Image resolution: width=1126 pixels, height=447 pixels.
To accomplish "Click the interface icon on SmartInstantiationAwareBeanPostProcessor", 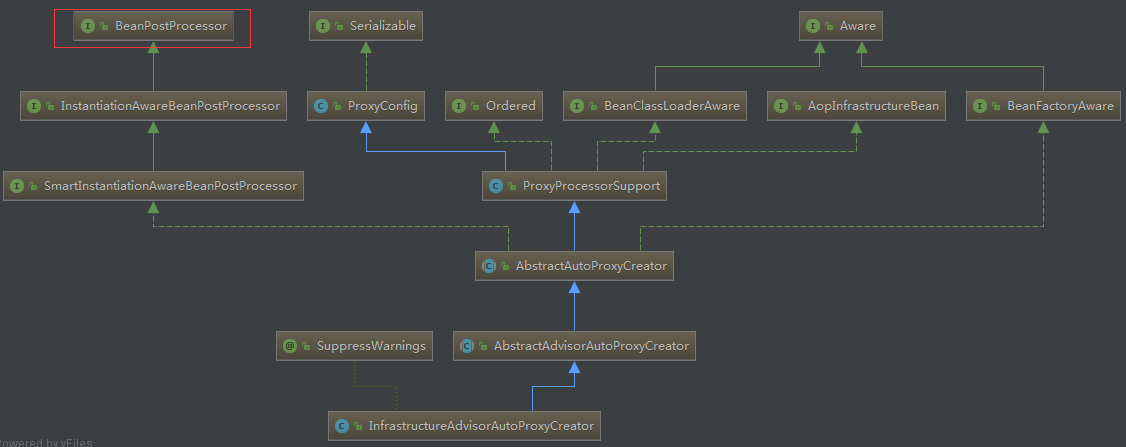I will 17,185.
